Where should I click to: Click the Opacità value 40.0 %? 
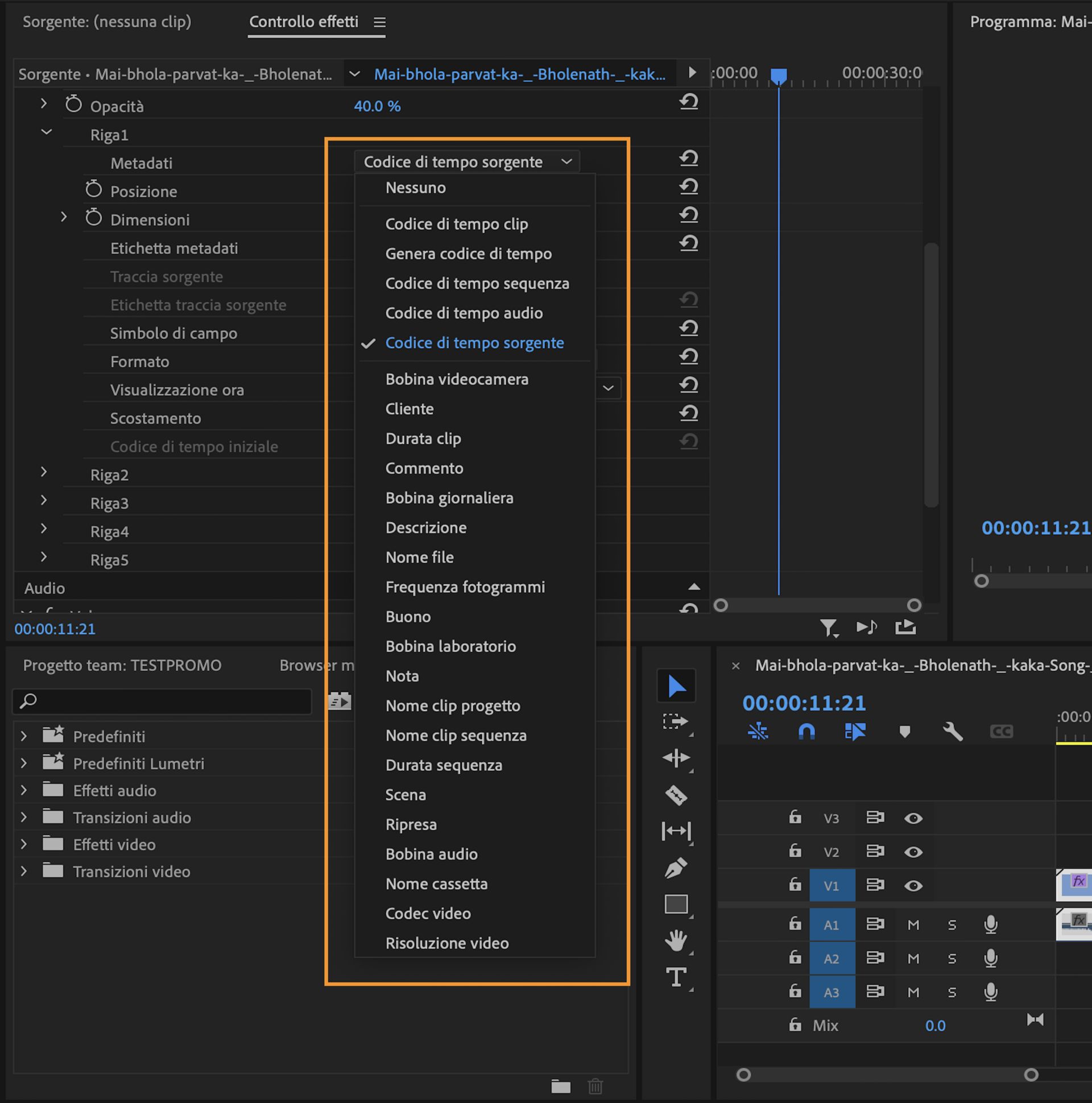click(x=377, y=106)
